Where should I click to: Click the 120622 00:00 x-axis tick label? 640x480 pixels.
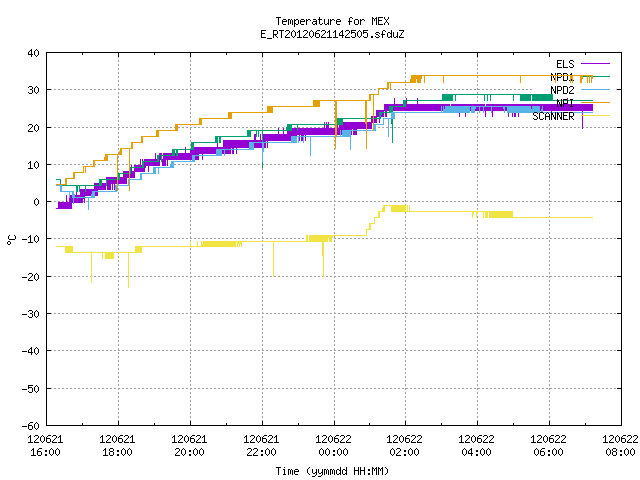(333, 446)
